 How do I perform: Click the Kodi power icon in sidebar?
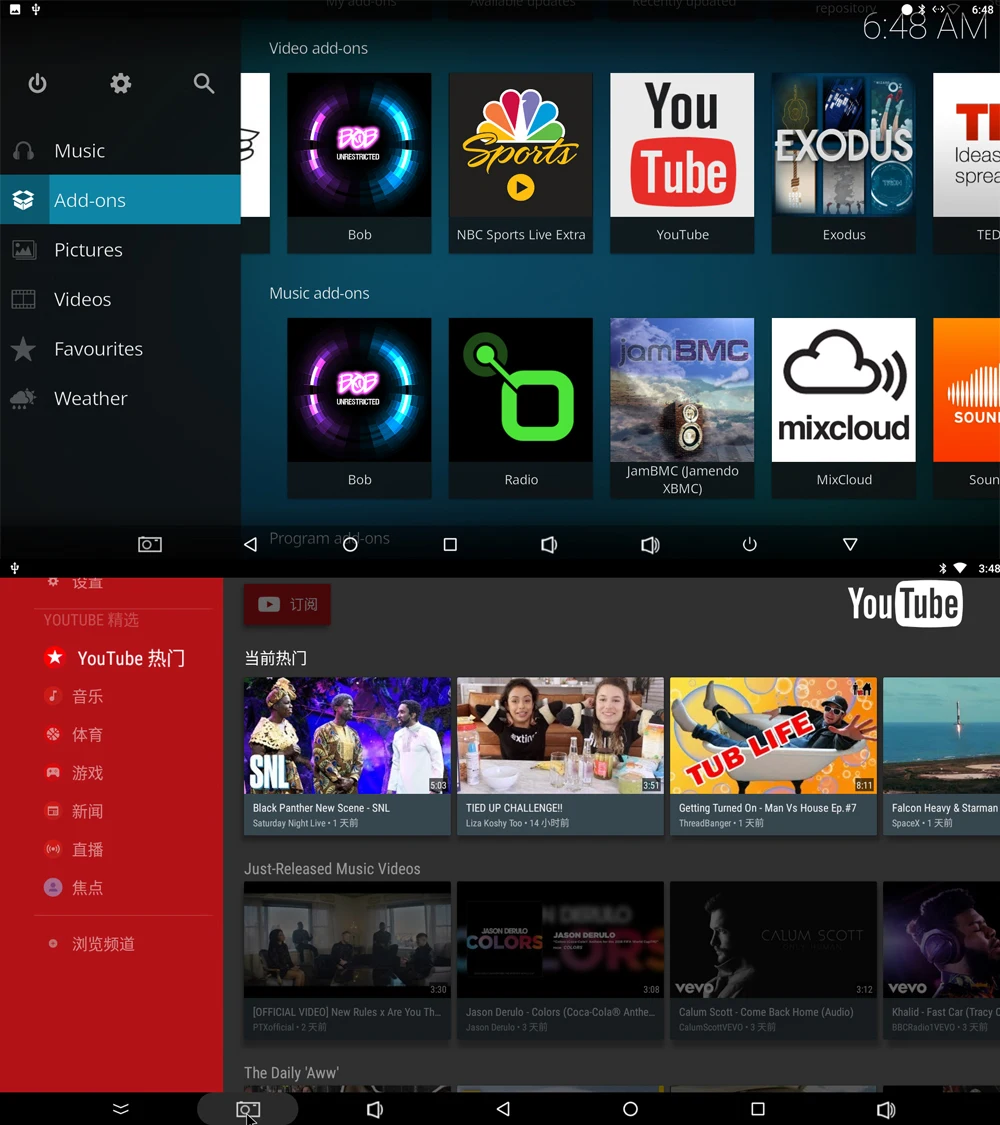pos(37,84)
